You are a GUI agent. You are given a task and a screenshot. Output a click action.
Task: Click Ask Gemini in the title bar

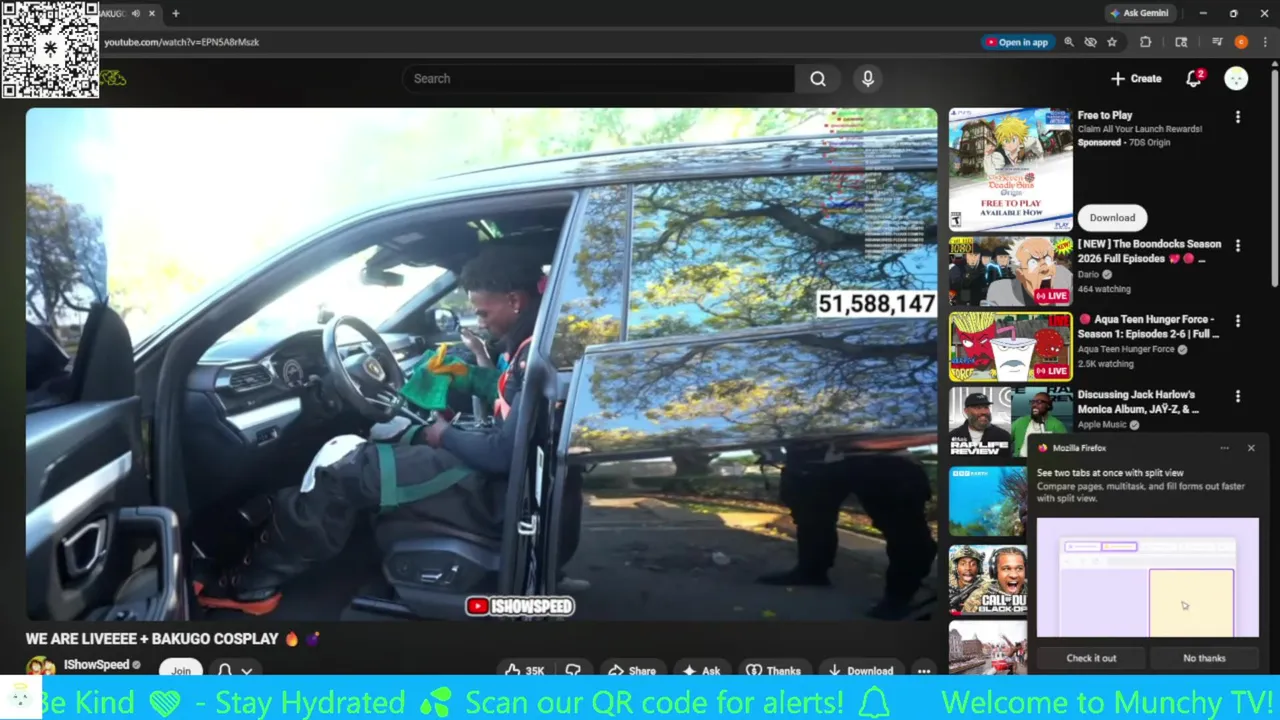click(1140, 13)
